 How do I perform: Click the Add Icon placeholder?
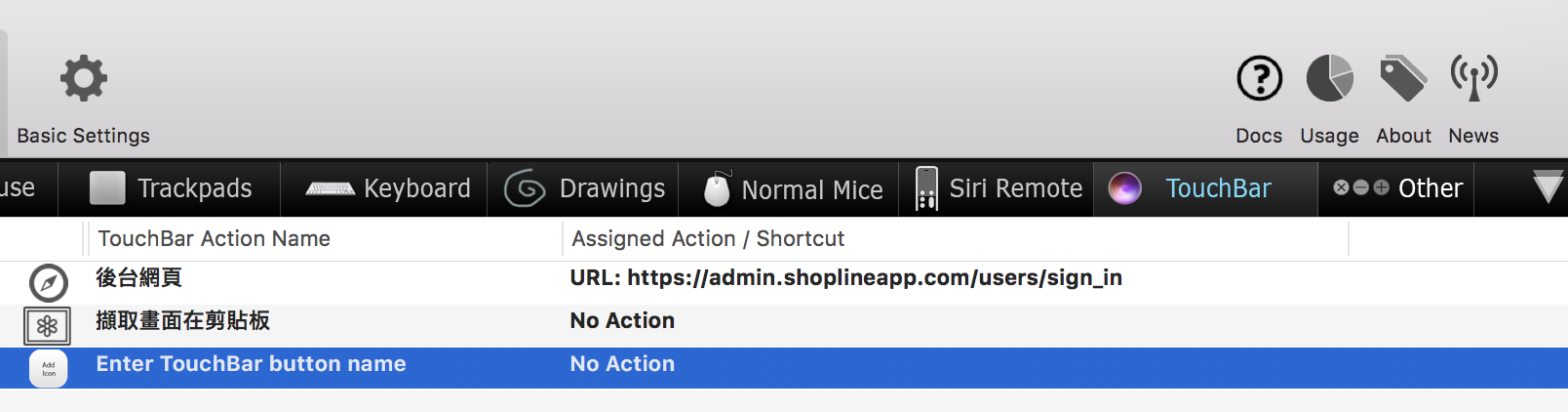coord(49,369)
